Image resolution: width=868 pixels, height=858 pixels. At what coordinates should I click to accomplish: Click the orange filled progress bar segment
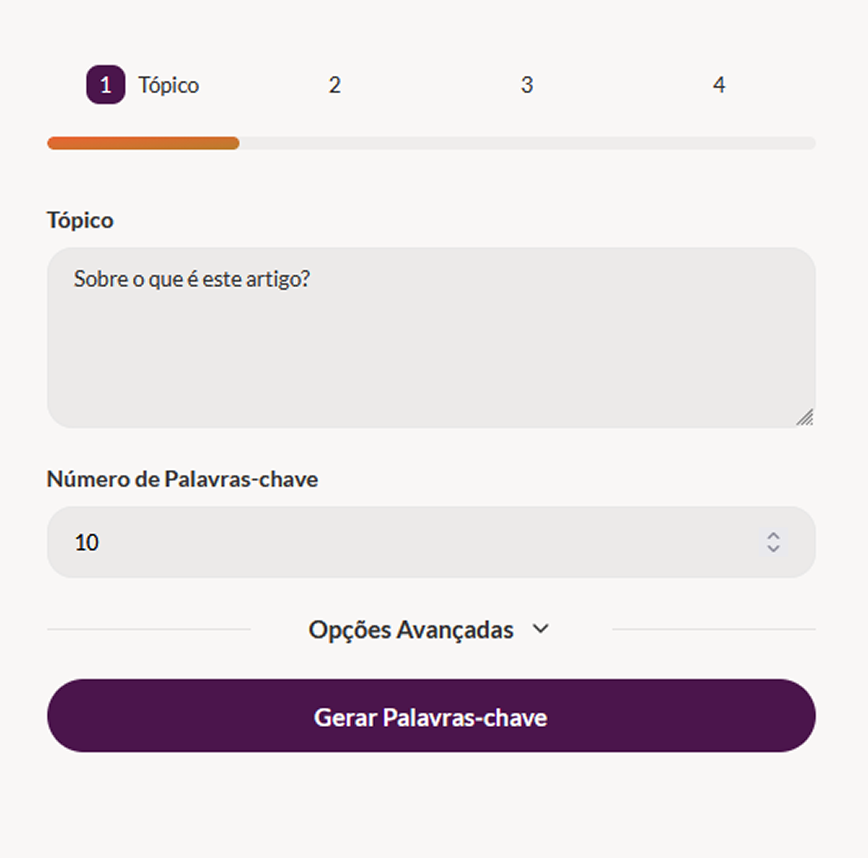tap(143, 143)
